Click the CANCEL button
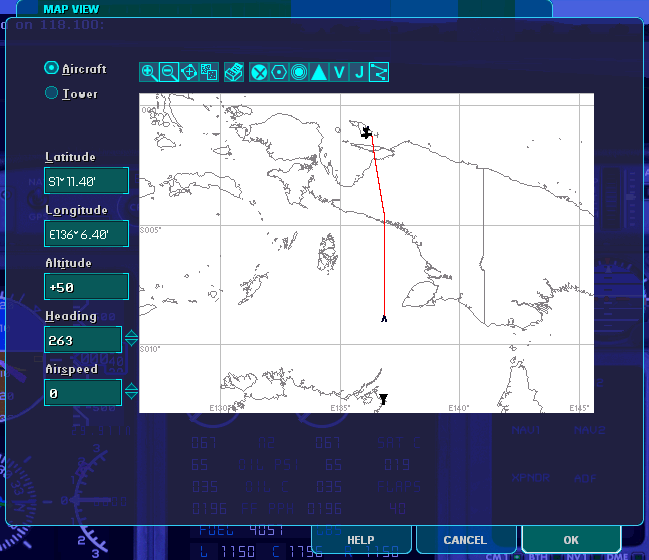Viewport: 649px width, 560px height. click(465, 540)
